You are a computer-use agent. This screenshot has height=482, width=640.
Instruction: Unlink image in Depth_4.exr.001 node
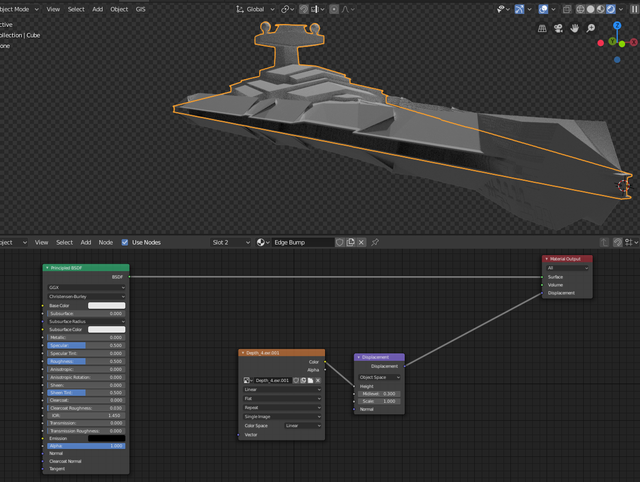coord(318,380)
